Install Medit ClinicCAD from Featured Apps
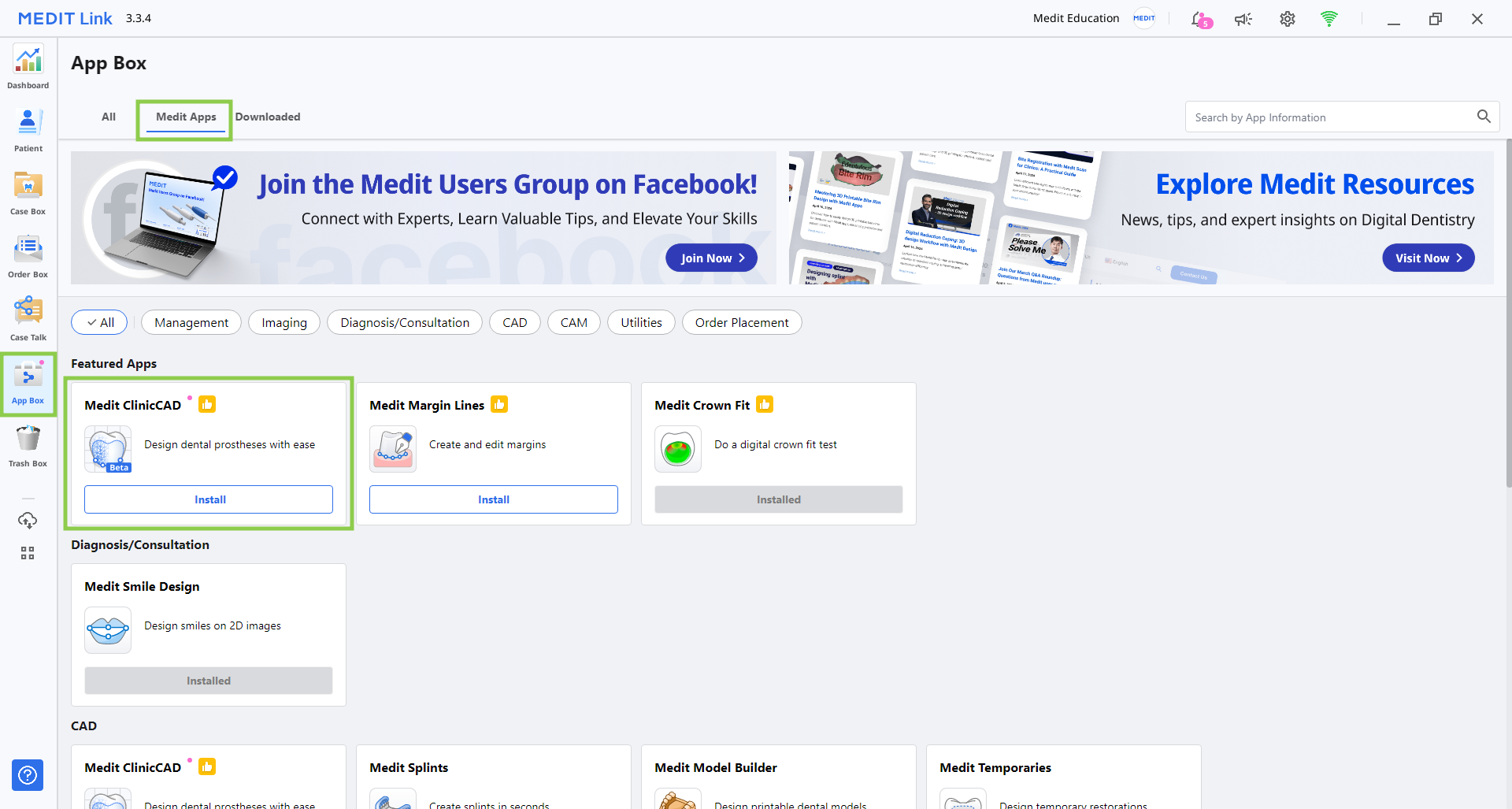 tap(209, 499)
